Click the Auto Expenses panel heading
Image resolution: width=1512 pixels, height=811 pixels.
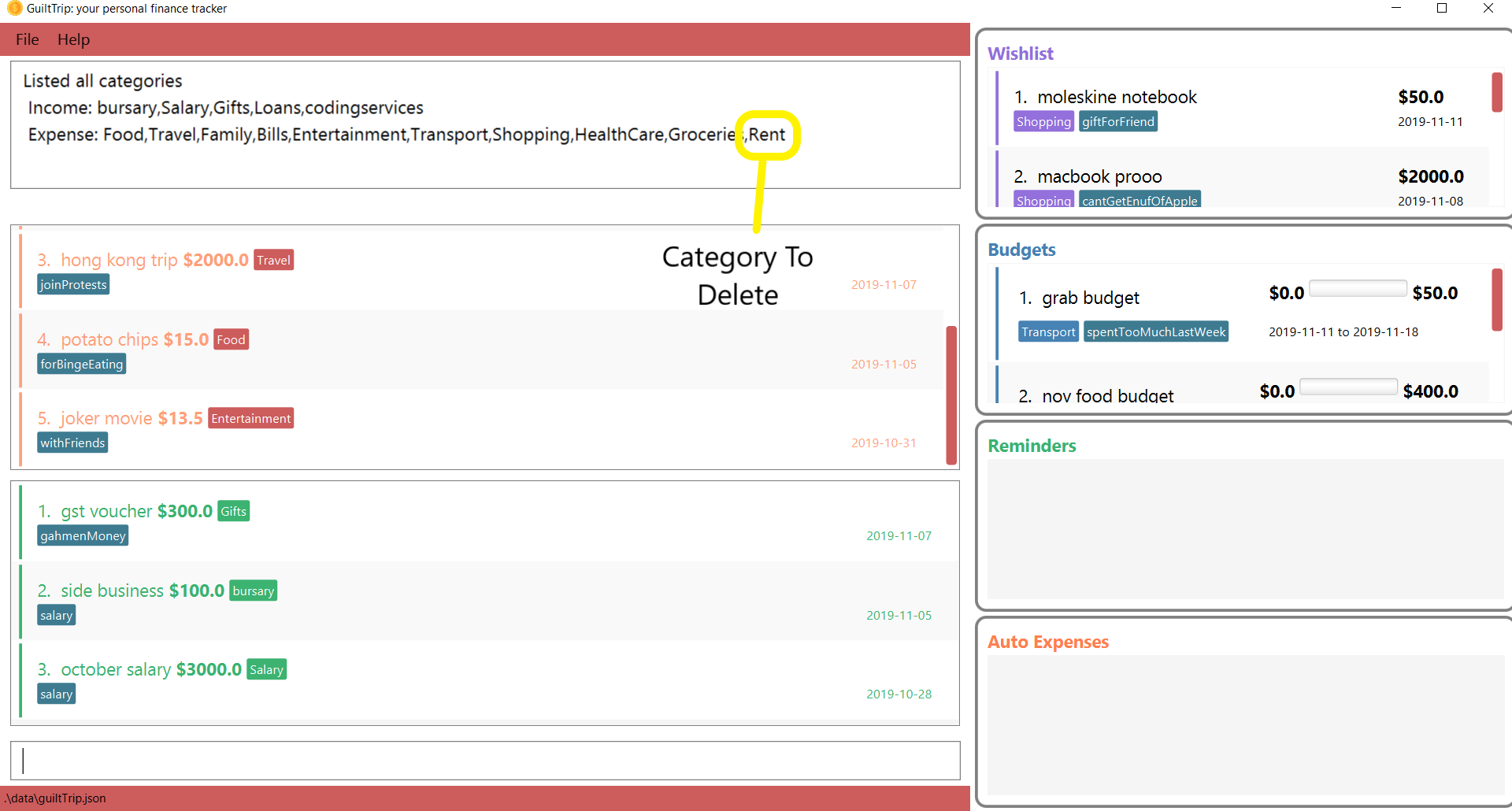(x=1048, y=642)
